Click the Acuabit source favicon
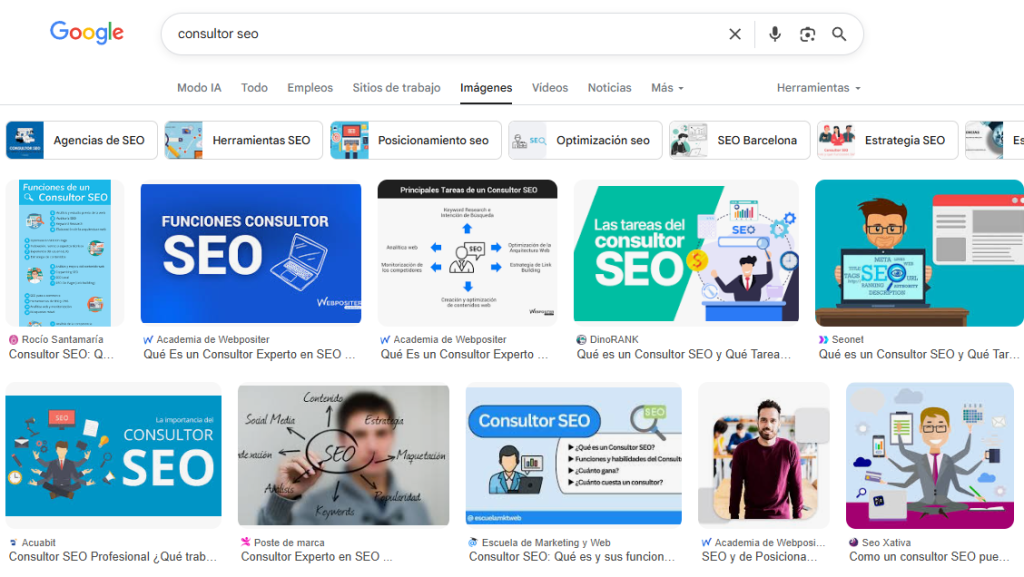1024x577 pixels. pos(13,542)
